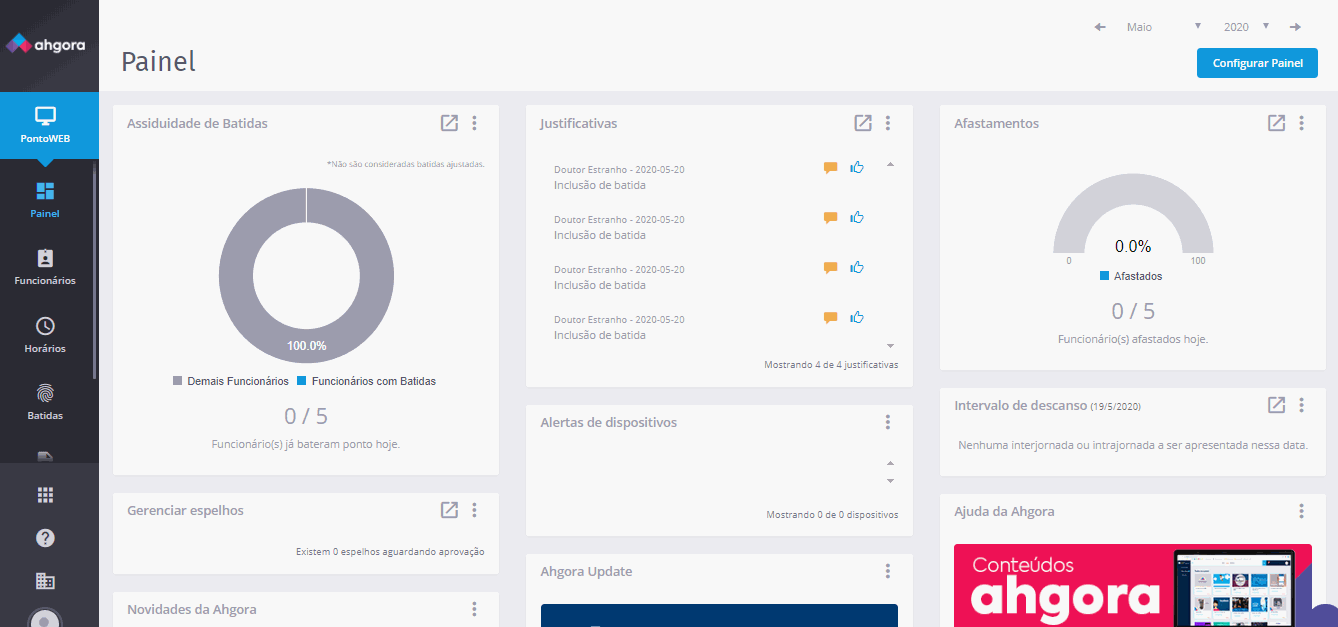Screen dimensions: 1338x627
Task: Click comment icon of third justificativa
Action: (x=830, y=268)
